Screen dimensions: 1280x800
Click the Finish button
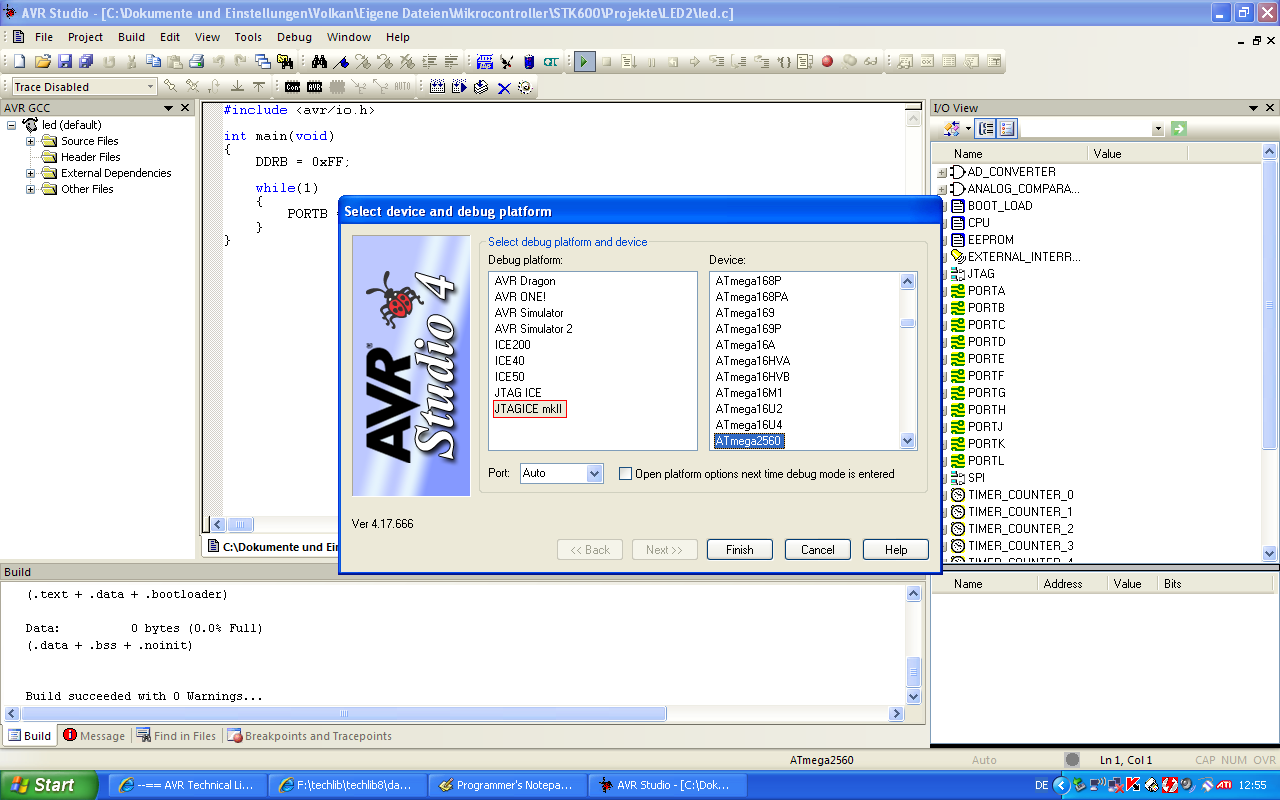pyautogui.click(x=740, y=550)
